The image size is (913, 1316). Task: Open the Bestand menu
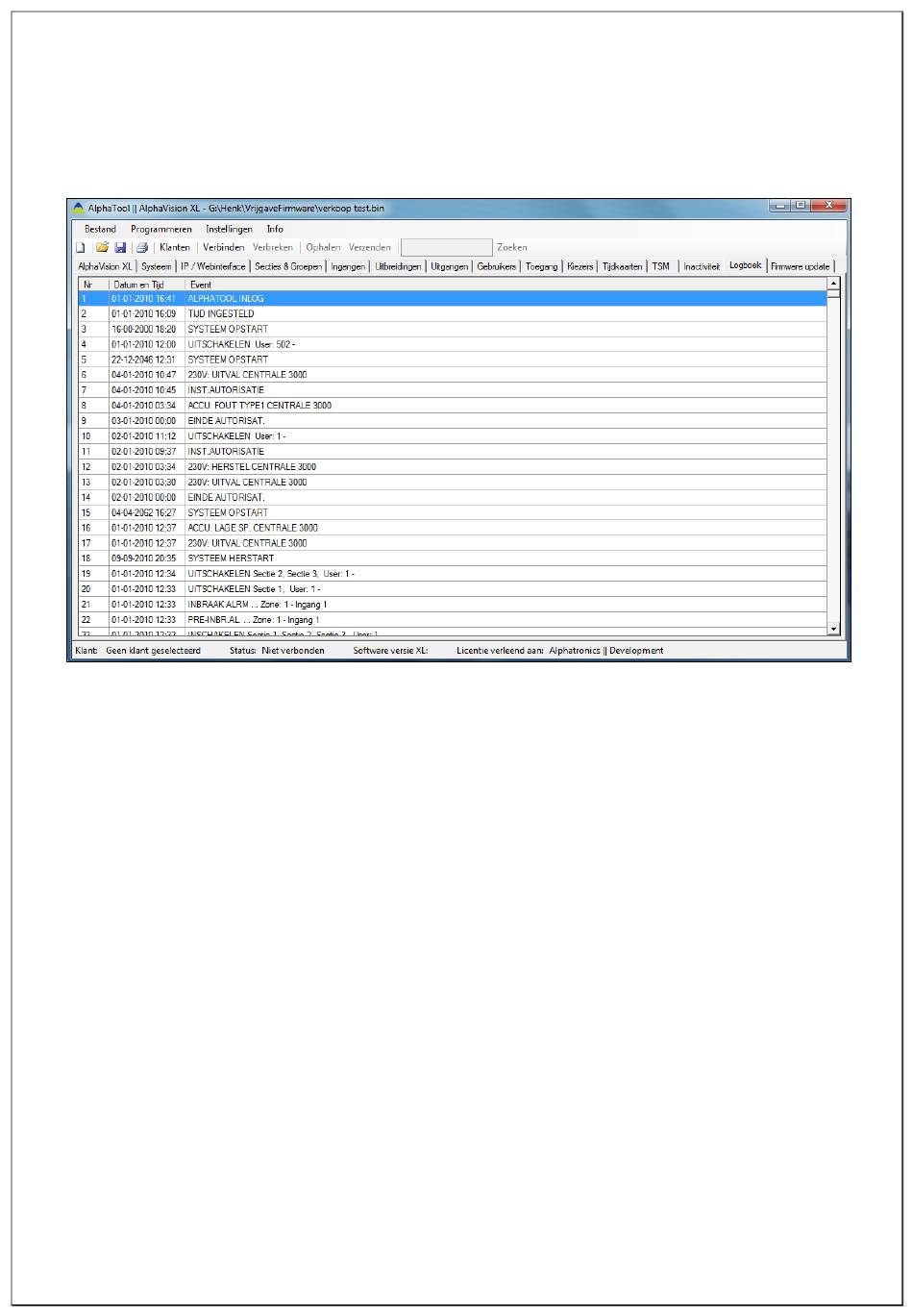(x=100, y=229)
